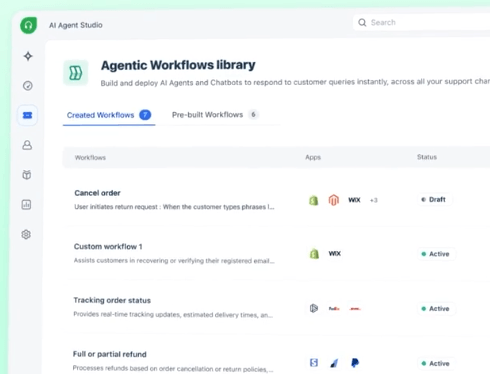Image resolution: width=490 pixels, height=374 pixels.
Task: Open the person contacts sidebar icon
Action: tap(27, 145)
